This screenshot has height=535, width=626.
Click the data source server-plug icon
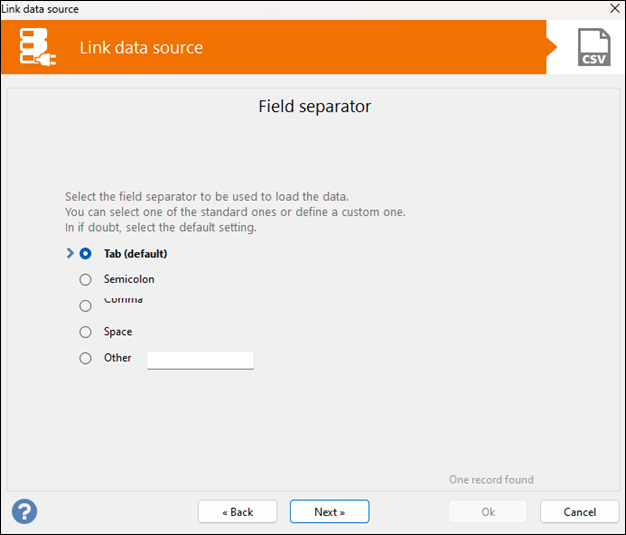coord(38,47)
